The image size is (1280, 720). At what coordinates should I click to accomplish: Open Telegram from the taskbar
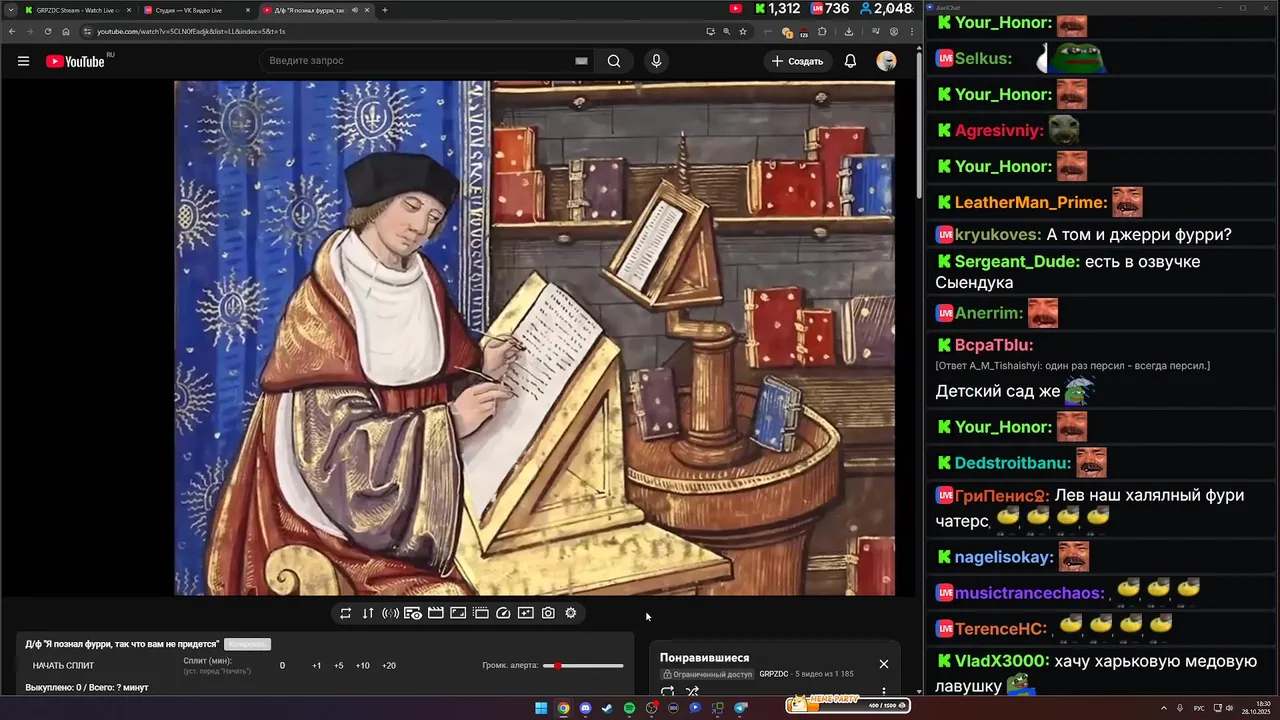click(740, 708)
